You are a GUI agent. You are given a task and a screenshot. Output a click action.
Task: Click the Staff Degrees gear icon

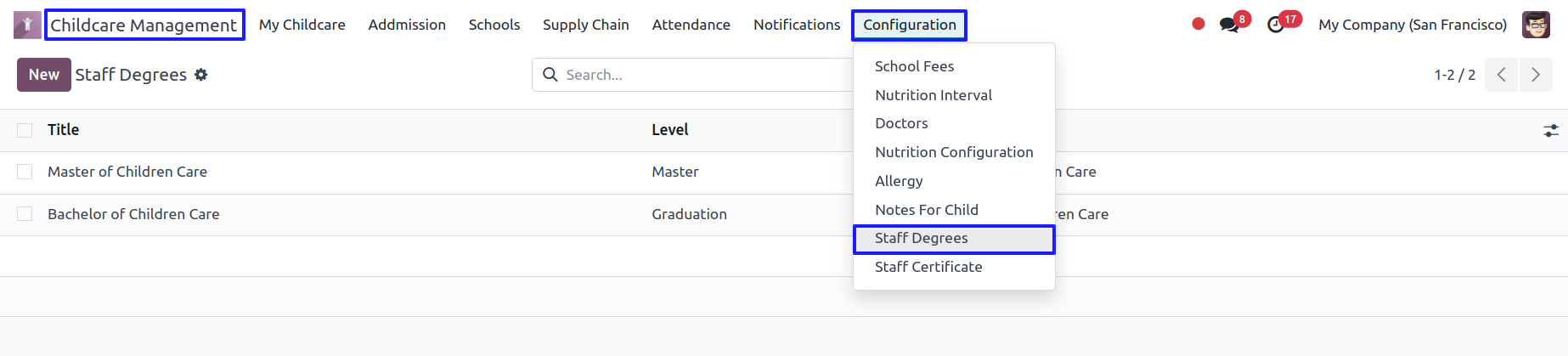click(200, 75)
